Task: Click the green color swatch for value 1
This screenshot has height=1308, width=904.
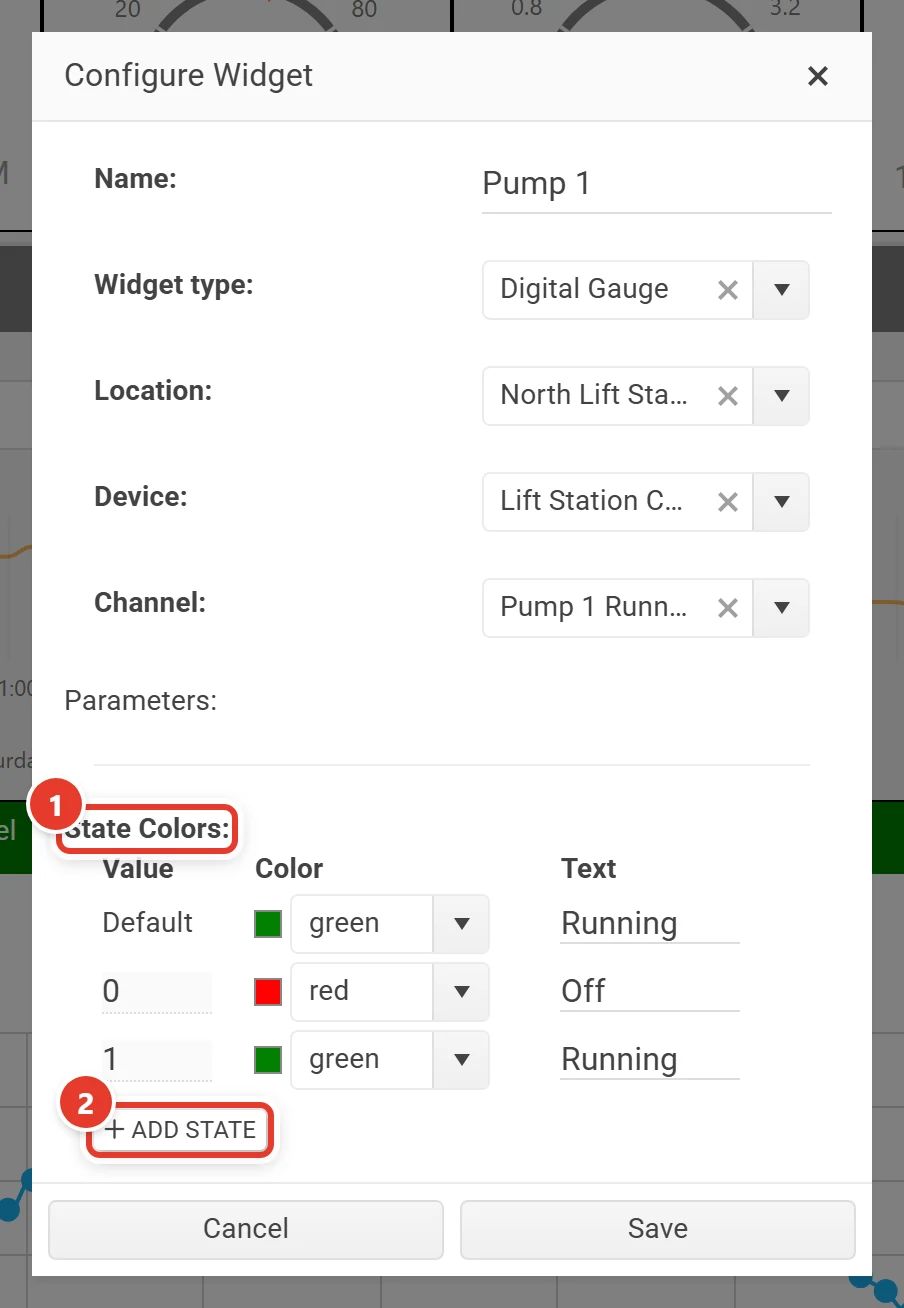Action: (x=268, y=1060)
